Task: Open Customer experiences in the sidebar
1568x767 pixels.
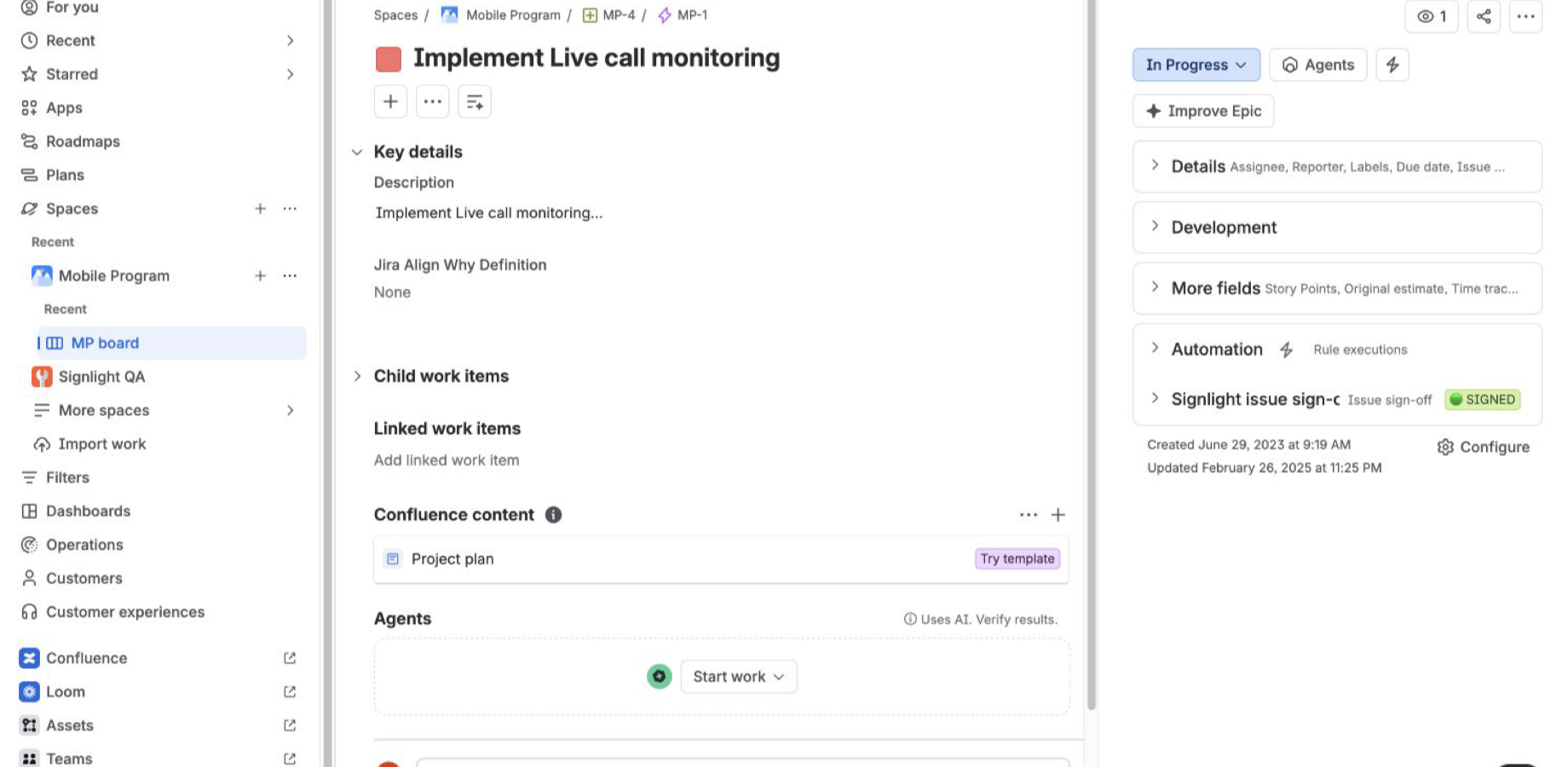Action: click(x=124, y=613)
